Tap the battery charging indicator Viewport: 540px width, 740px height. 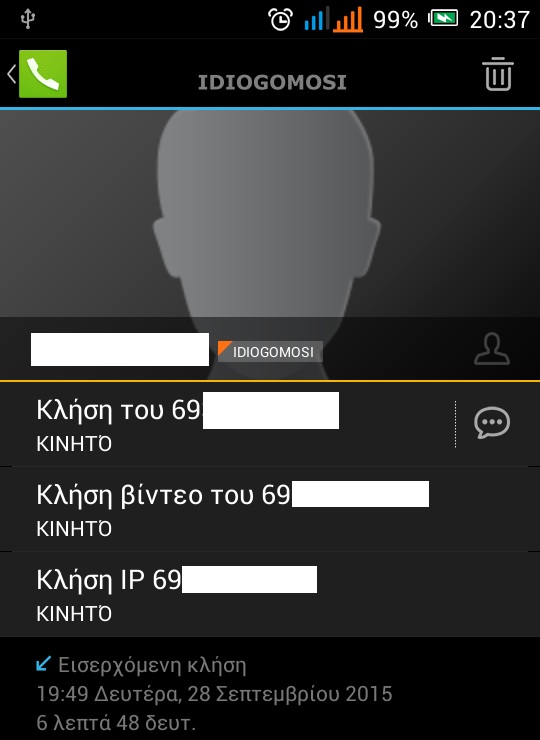coord(443,19)
